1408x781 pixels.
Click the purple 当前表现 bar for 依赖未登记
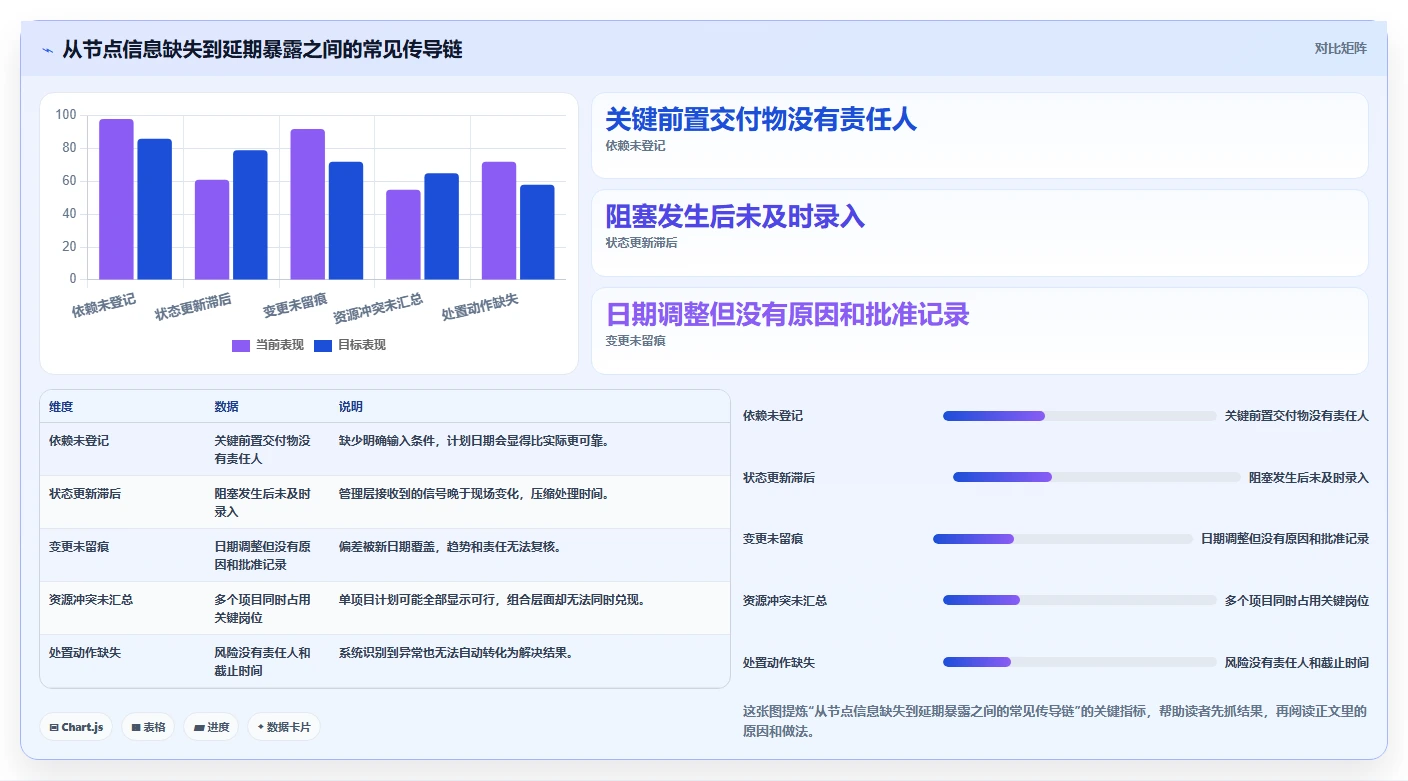point(116,199)
